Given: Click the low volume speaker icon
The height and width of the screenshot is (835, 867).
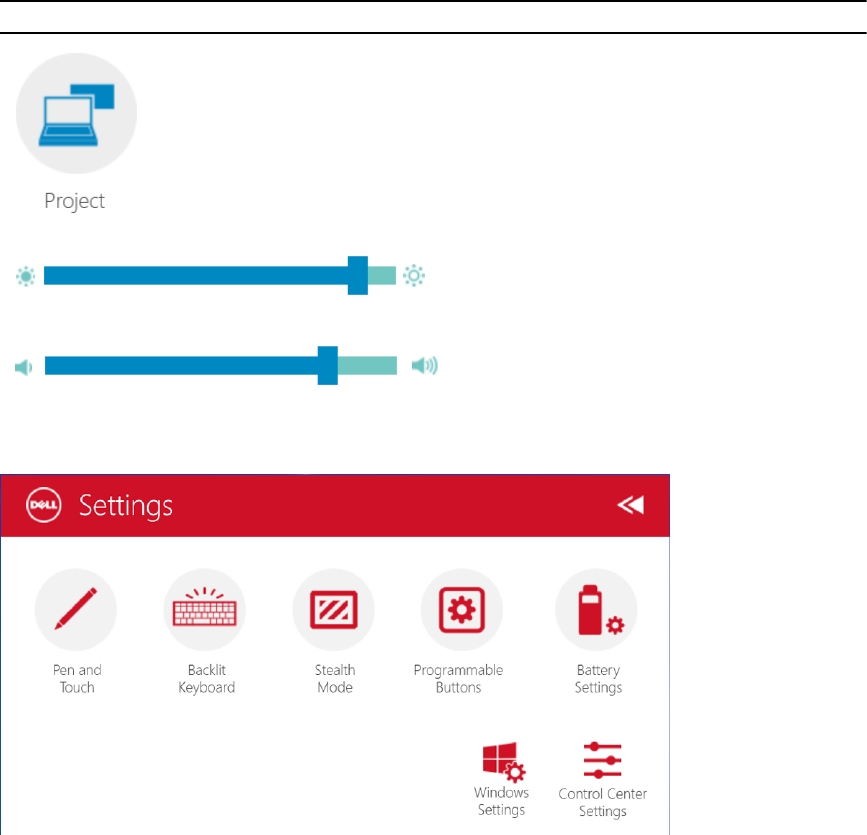Looking at the screenshot, I should point(23,367).
